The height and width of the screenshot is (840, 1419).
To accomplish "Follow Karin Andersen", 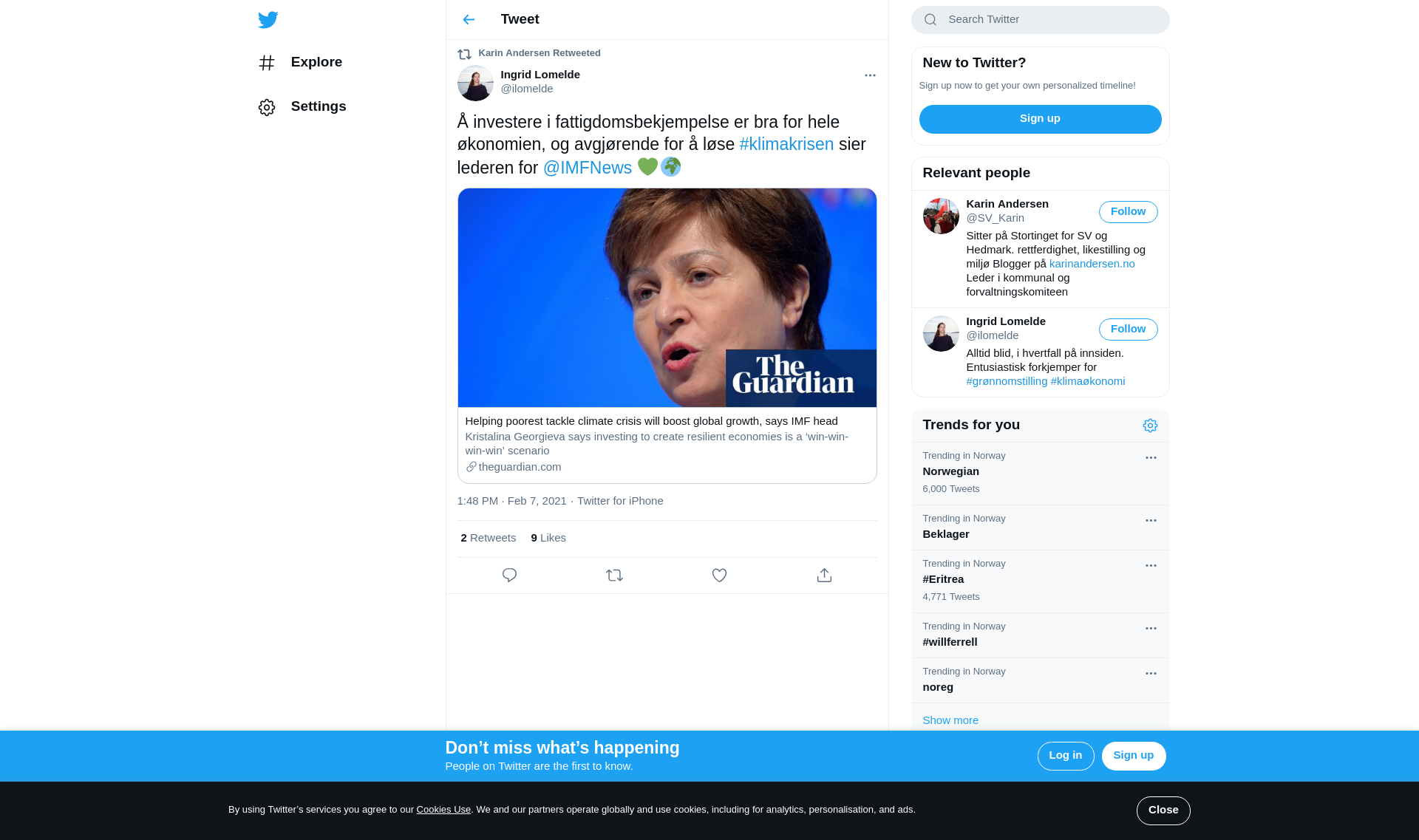I will (1128, 212).
